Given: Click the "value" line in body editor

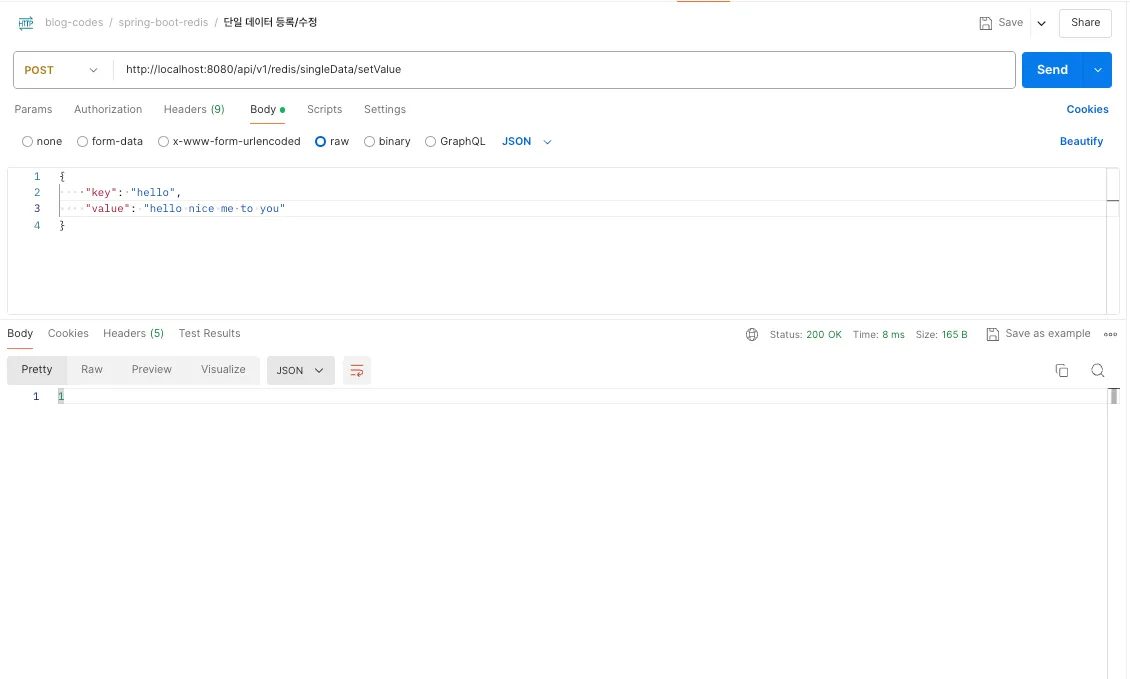Looking at the screenshot, I should pos(184,208).
